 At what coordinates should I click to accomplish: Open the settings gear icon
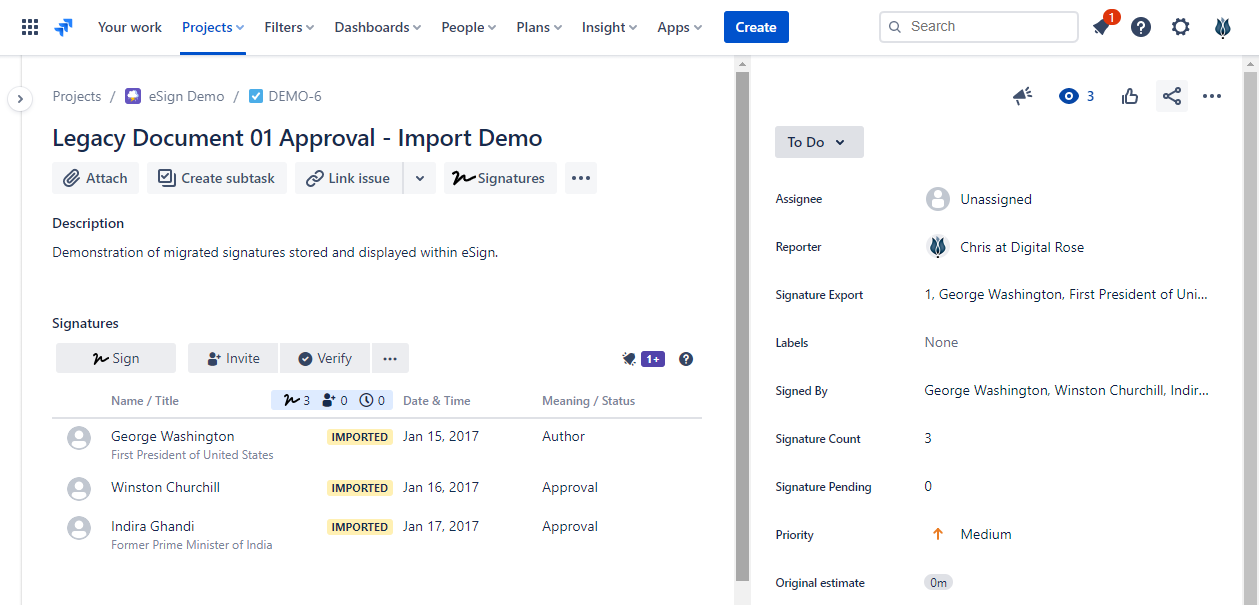pos(1180,27)
